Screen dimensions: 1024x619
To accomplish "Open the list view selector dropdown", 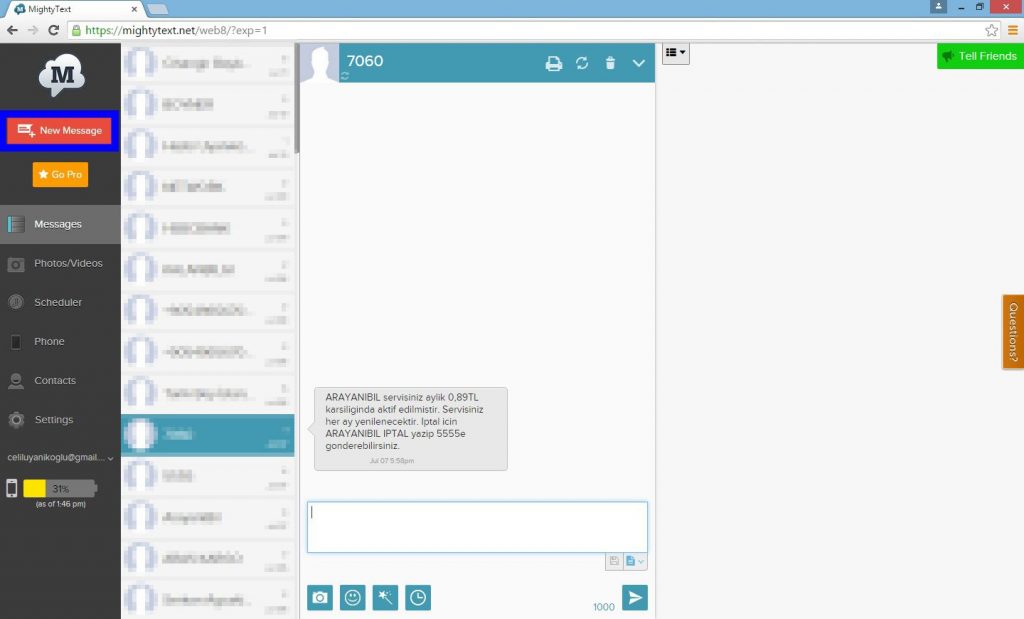I will coord(674,53).
